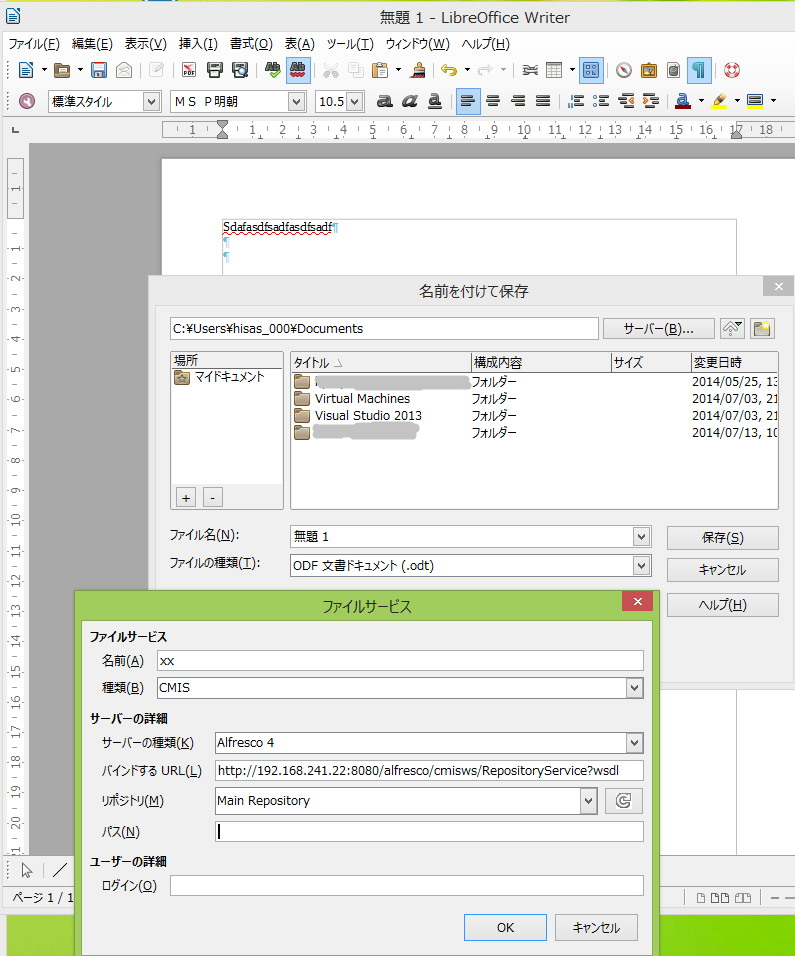Select the Clone Formatting paintbrush
Screen dimensions: 795x956
pyautogui.click(x=418, y=70)
